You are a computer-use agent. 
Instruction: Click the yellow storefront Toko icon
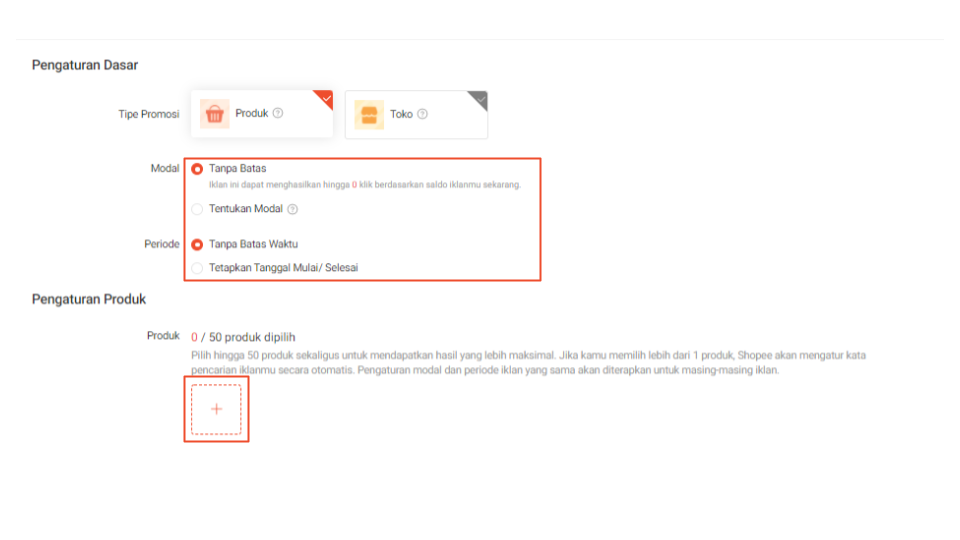(368, 115)
